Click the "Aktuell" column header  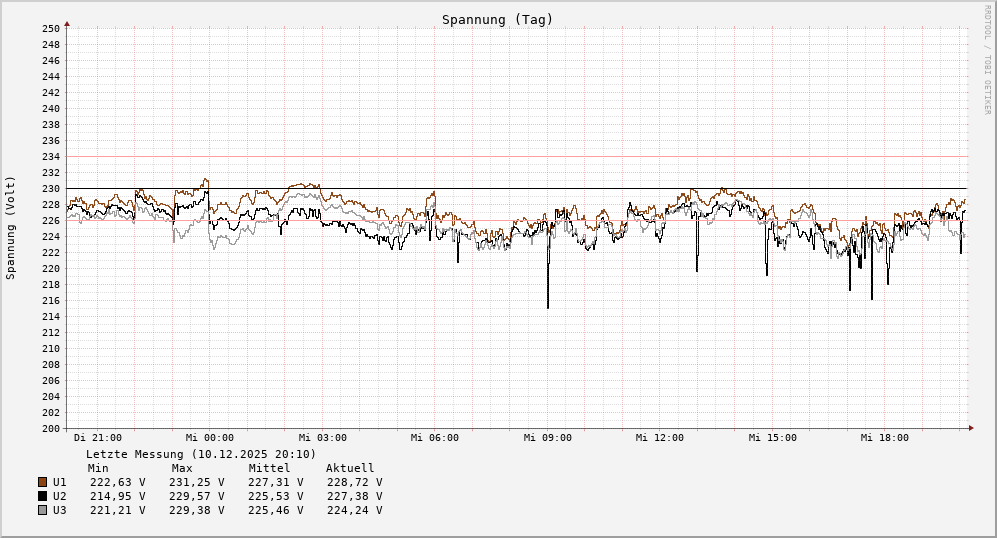[350, 468]
